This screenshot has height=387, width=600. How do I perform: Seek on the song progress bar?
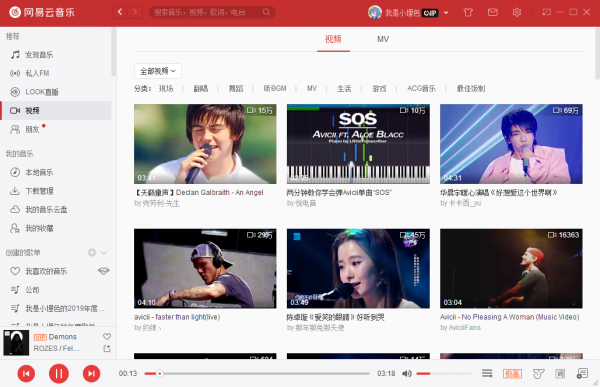[x=257, y=374]
